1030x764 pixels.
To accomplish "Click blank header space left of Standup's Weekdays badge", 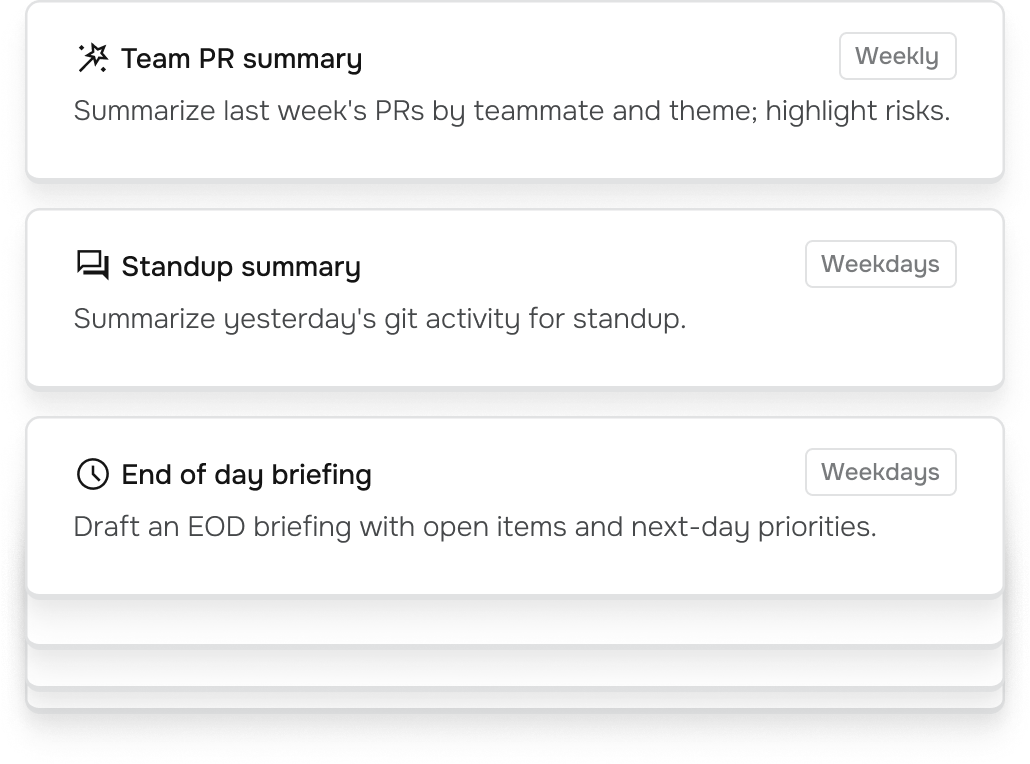I will (x=583, y=264).
